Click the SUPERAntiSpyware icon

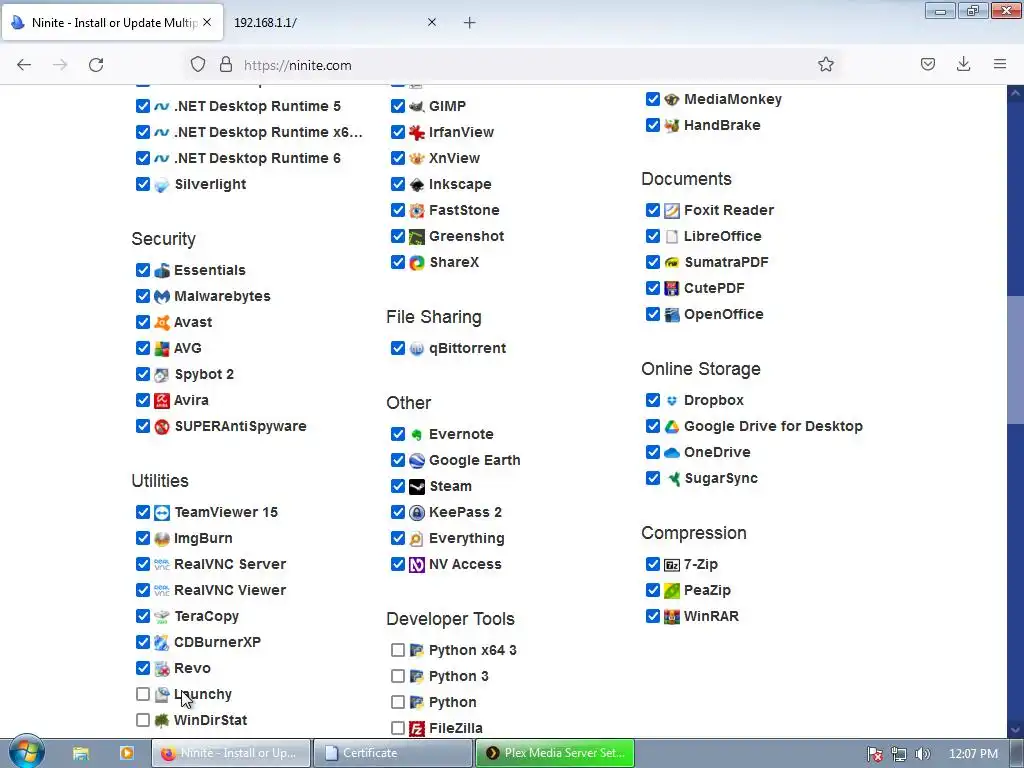pos(162,426)
